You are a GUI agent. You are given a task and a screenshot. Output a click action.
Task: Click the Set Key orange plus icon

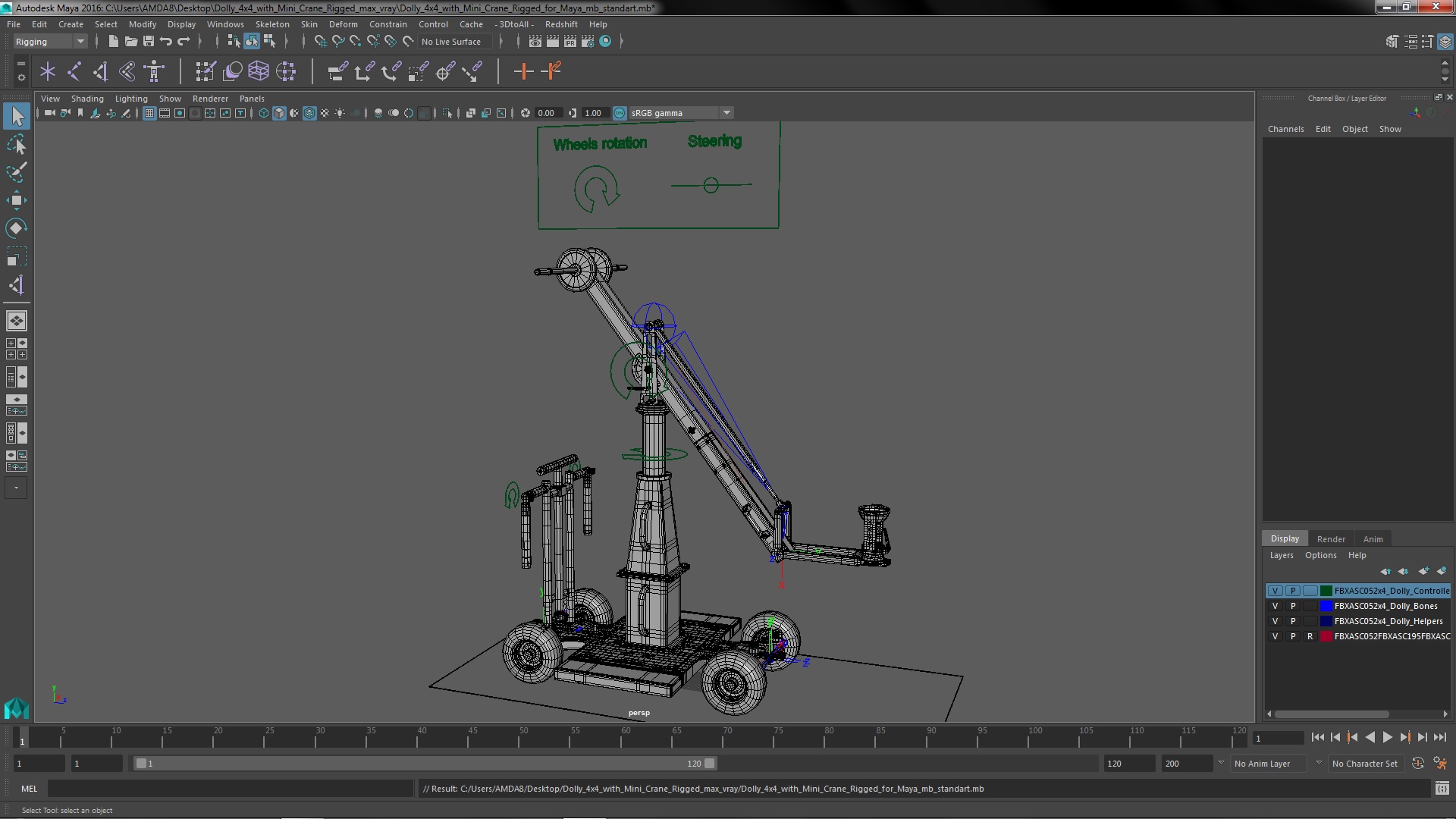[523, 71]
